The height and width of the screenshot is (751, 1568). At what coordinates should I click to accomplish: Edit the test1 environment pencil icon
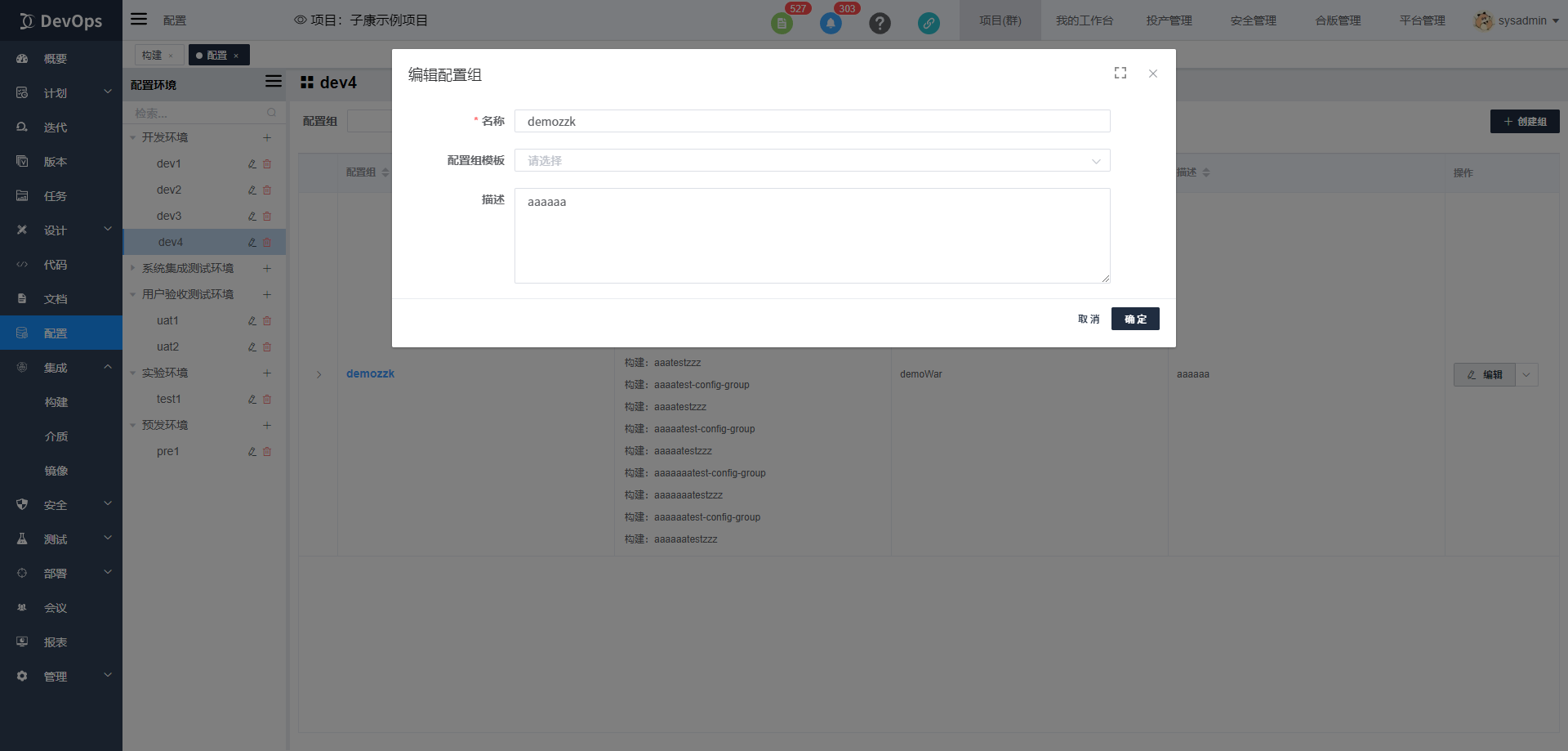[x=252, y=400]
